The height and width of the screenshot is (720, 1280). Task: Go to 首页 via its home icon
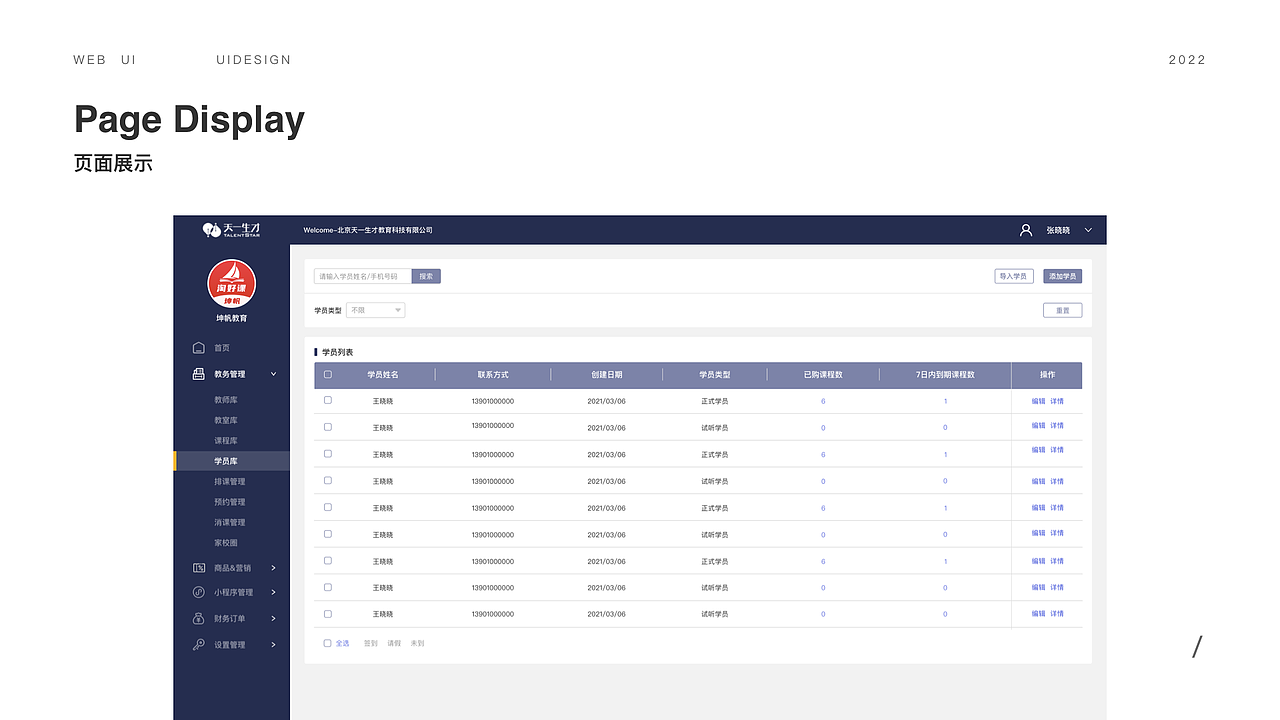tap(198, 348)
